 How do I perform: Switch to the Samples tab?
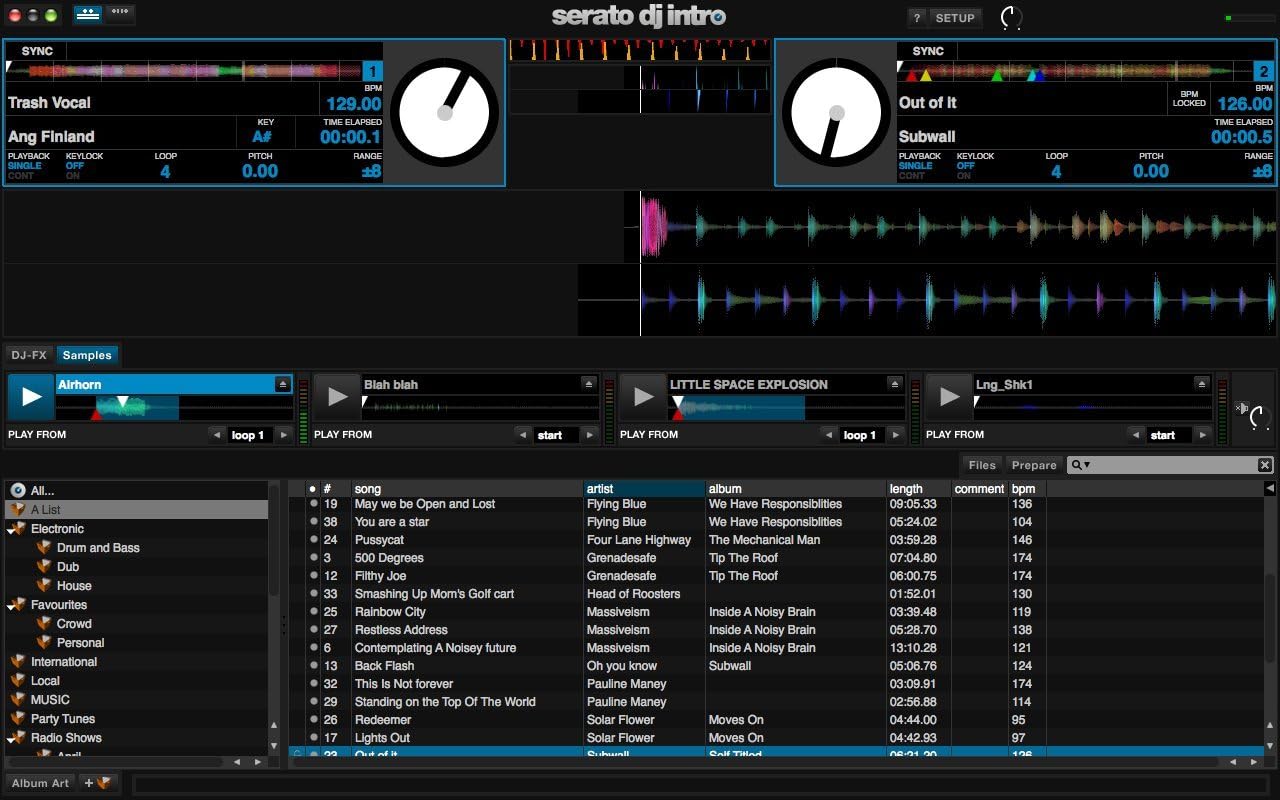click(x=87, y=354)
